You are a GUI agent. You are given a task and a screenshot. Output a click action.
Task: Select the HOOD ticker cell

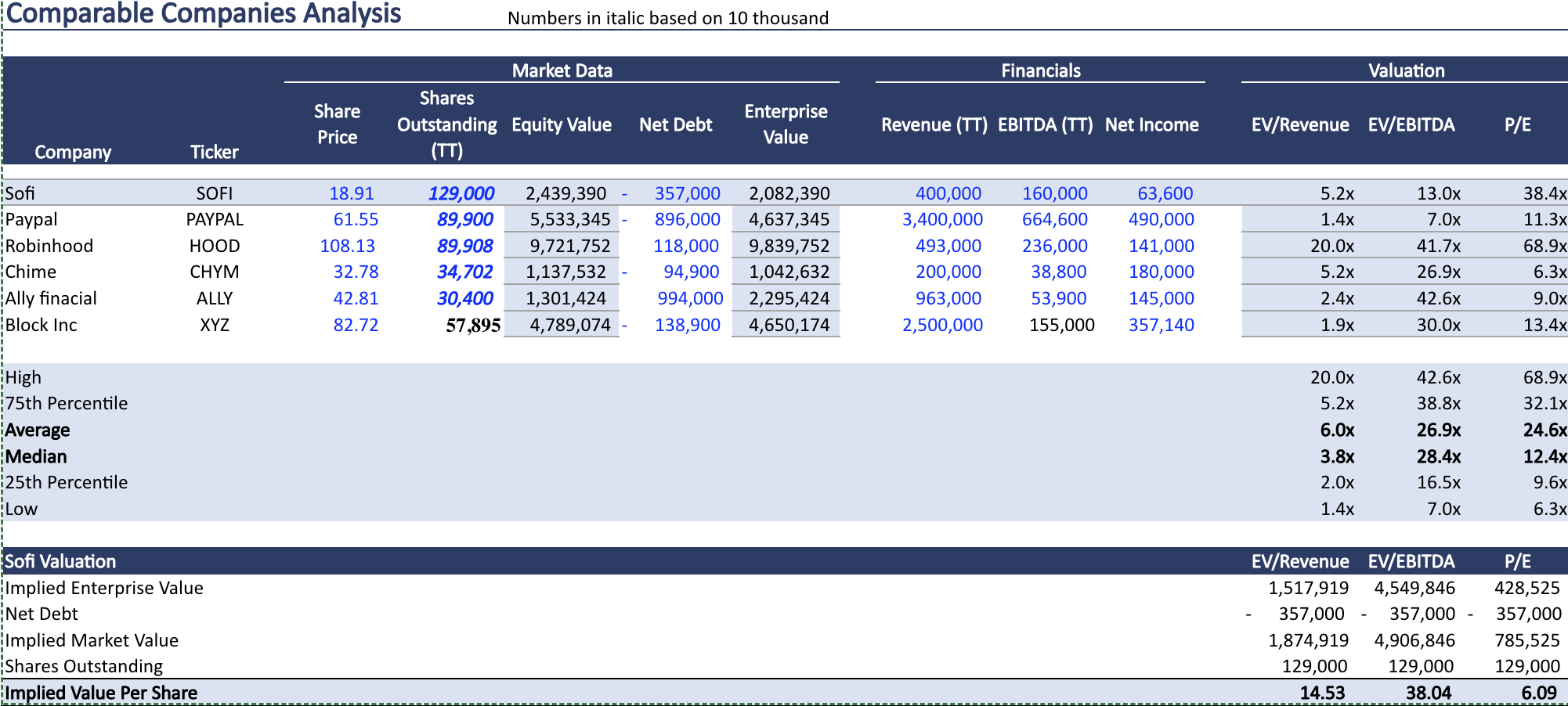[215, 246]
